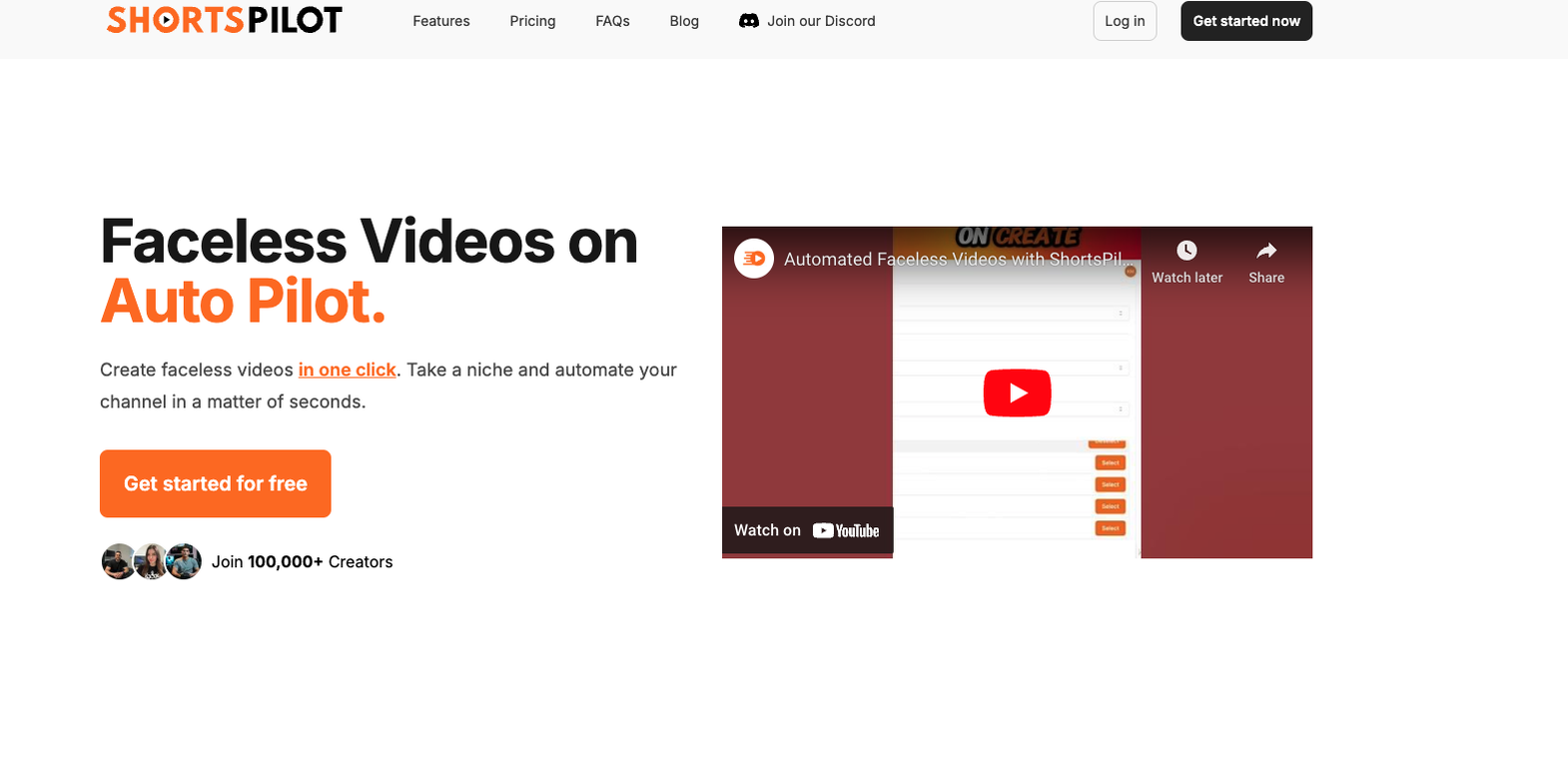This screenshot has height=767, width=1568.
Task: Click the first creator avatar
Action: point(118,561)
